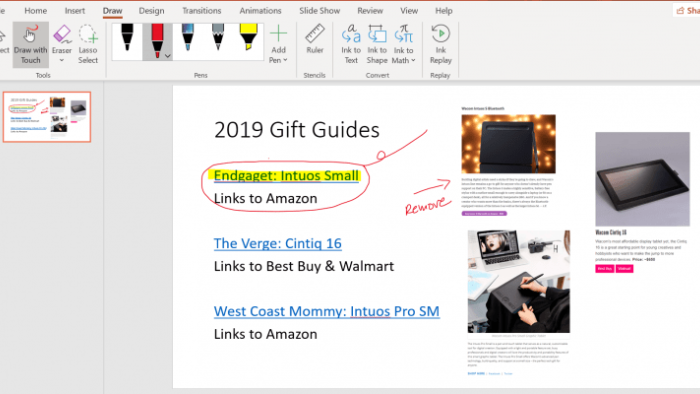Open West Coast Mommy: Intuos Pro SM link

point(326,311)
